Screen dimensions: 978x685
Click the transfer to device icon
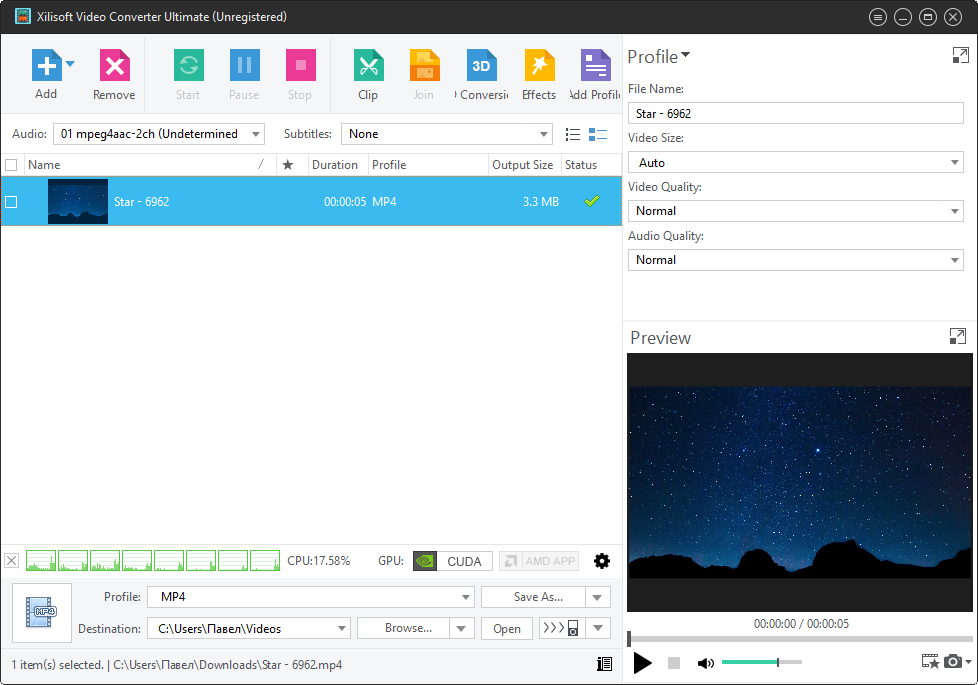coord(562,628)
